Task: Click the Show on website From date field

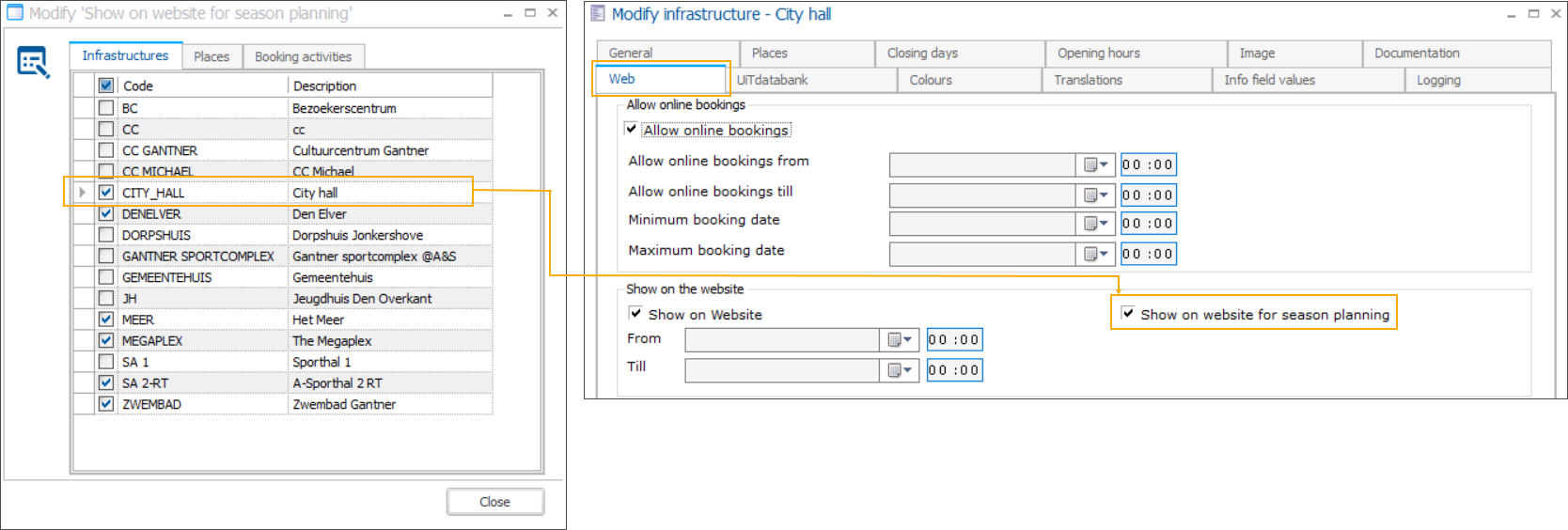Action: 782,340
